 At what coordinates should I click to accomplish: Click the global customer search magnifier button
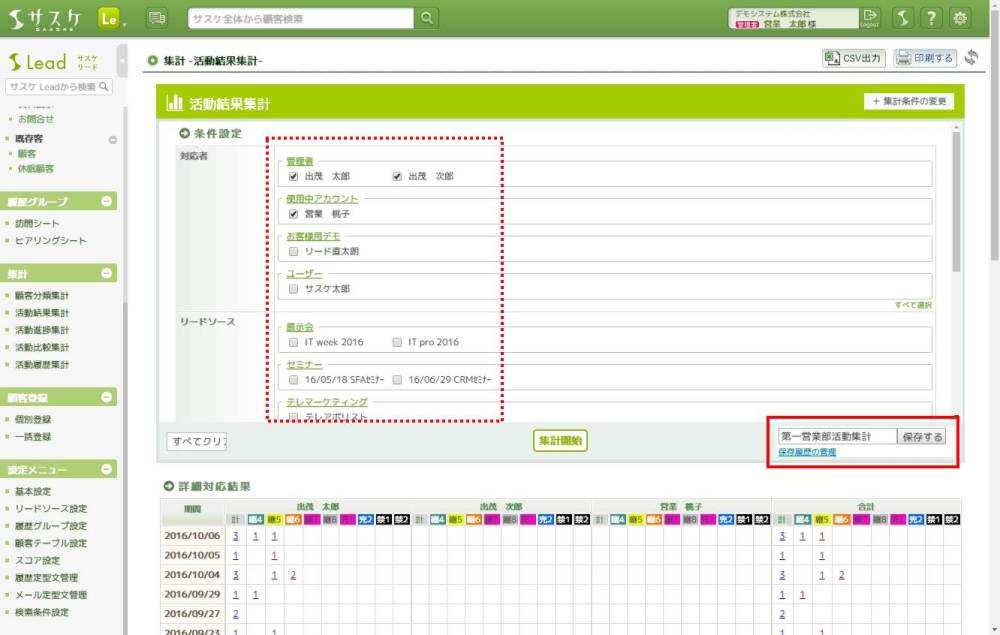point(427,18)
